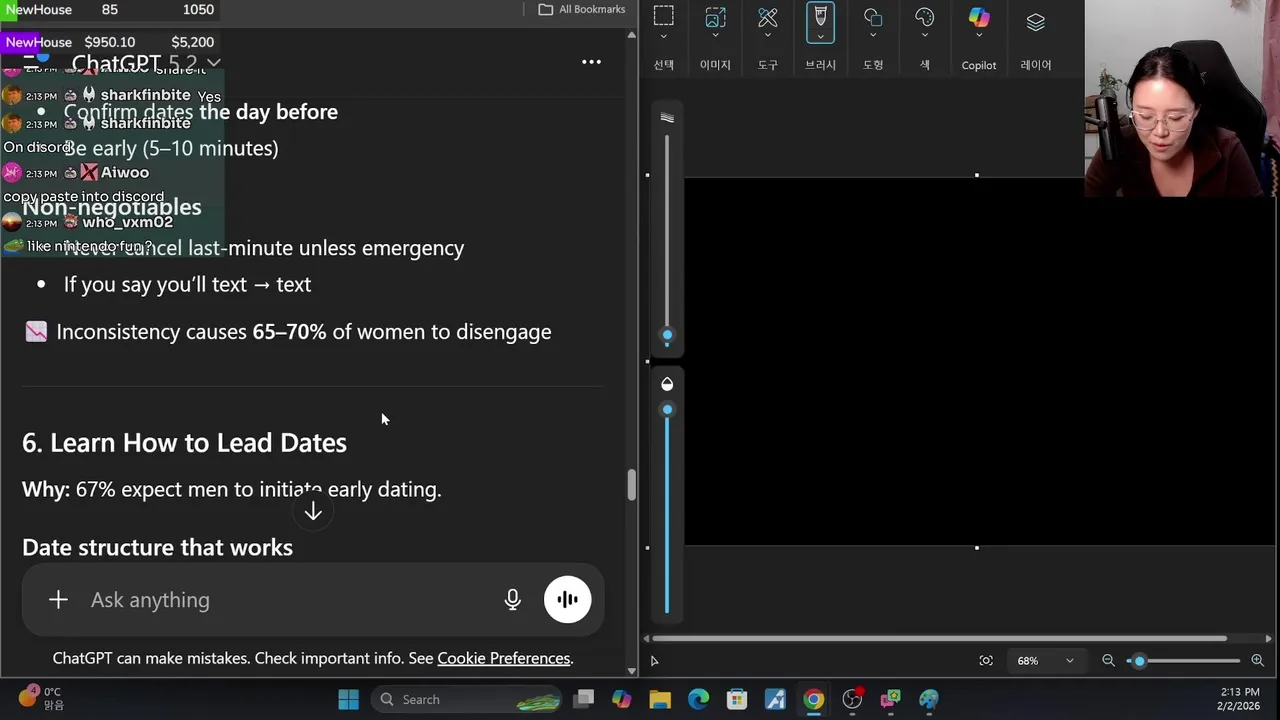Expand the brush (브러시) type dropdown chevron
This screenshot has height=720, width=1280.
820,37
